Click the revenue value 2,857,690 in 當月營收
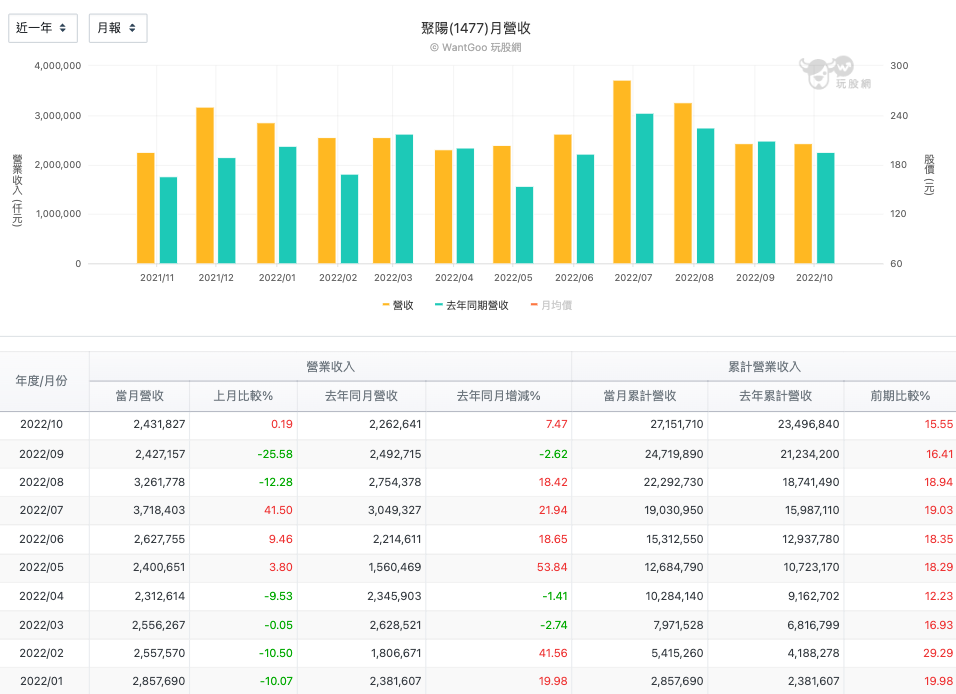Image resolution: width=956 pixels, height=694 pixels. click(x=159, y=681)
